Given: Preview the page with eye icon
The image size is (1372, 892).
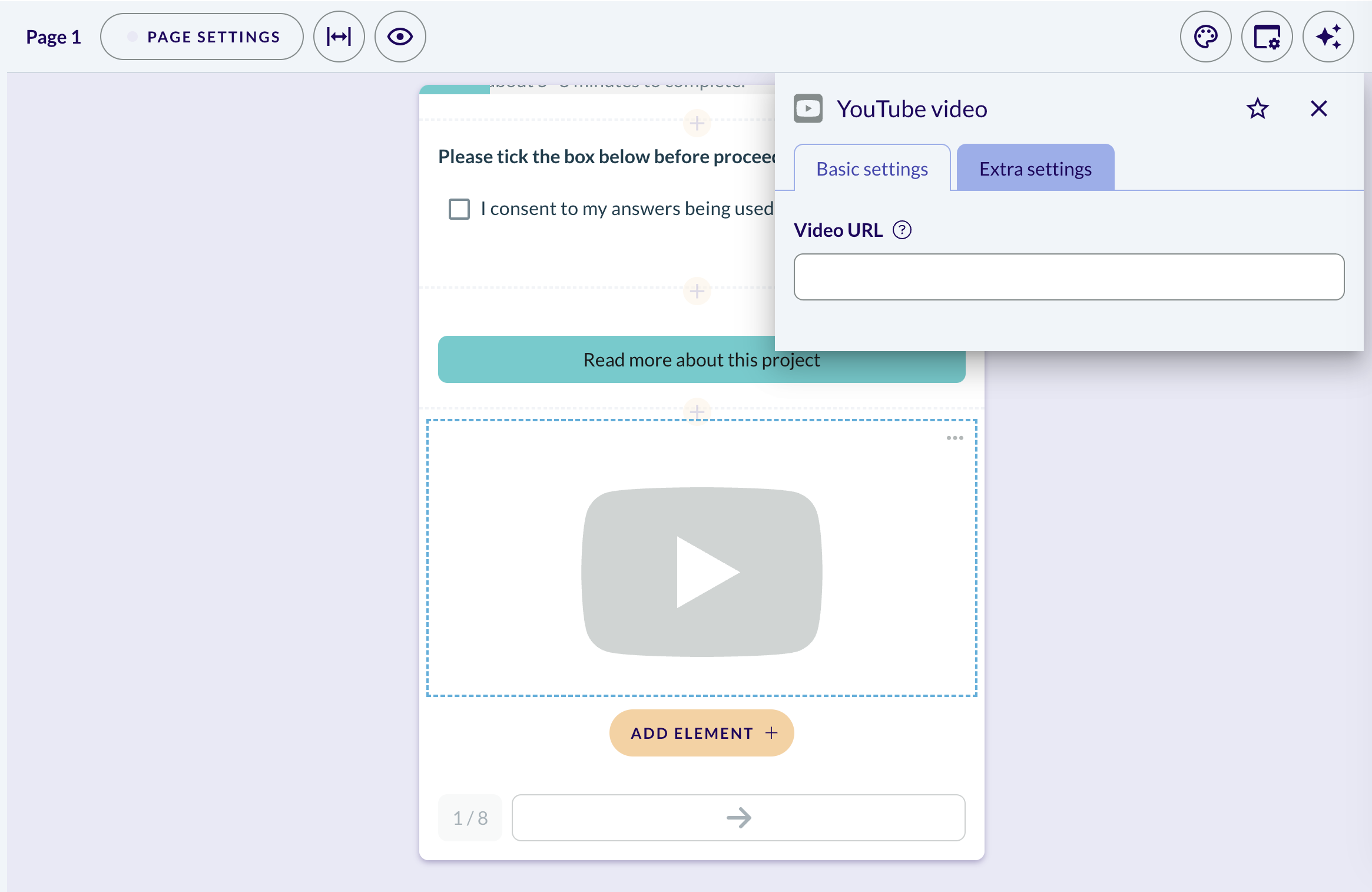Looking at the screenshot, I should click(x=400, y=37).
